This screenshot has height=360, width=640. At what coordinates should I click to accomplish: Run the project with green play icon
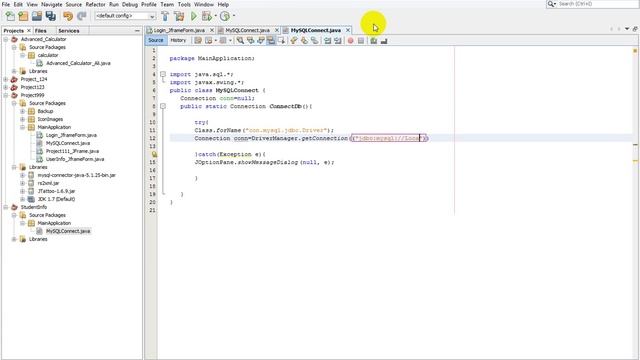tap(194, 16)
